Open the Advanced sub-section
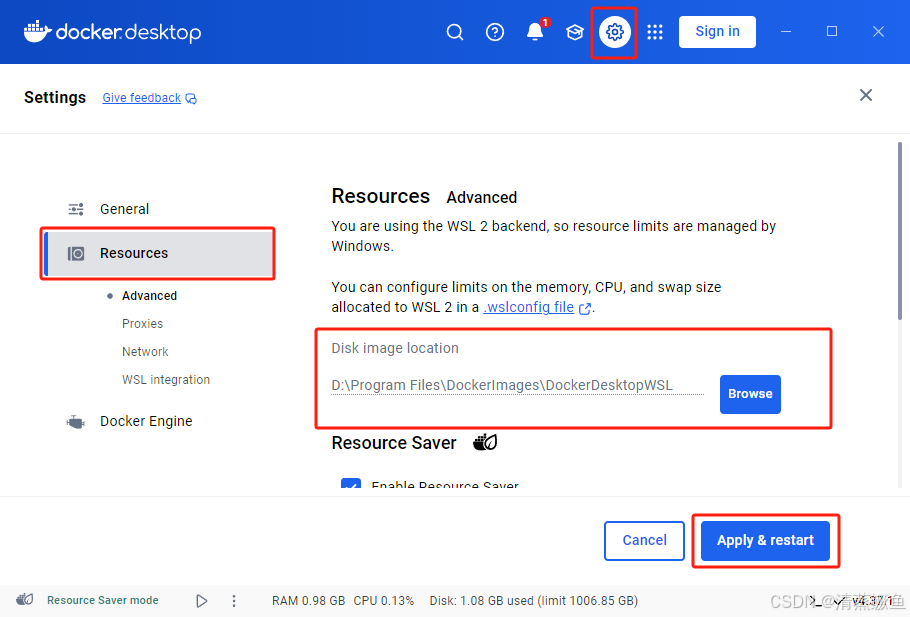The height and width of the screenshot is (617, 910). (x=149, y=295)
